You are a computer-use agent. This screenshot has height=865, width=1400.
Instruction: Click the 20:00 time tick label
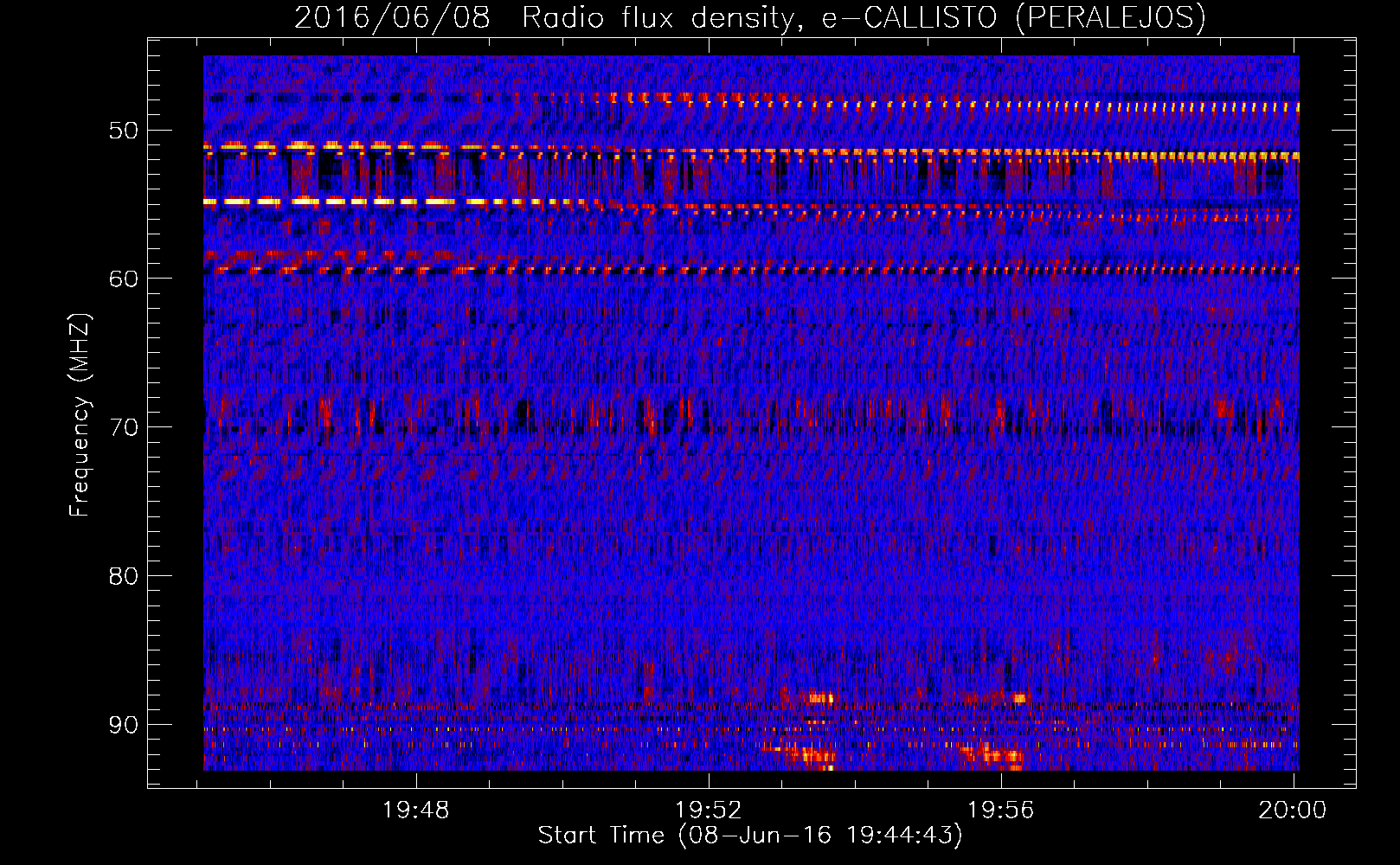point(1293,811)
